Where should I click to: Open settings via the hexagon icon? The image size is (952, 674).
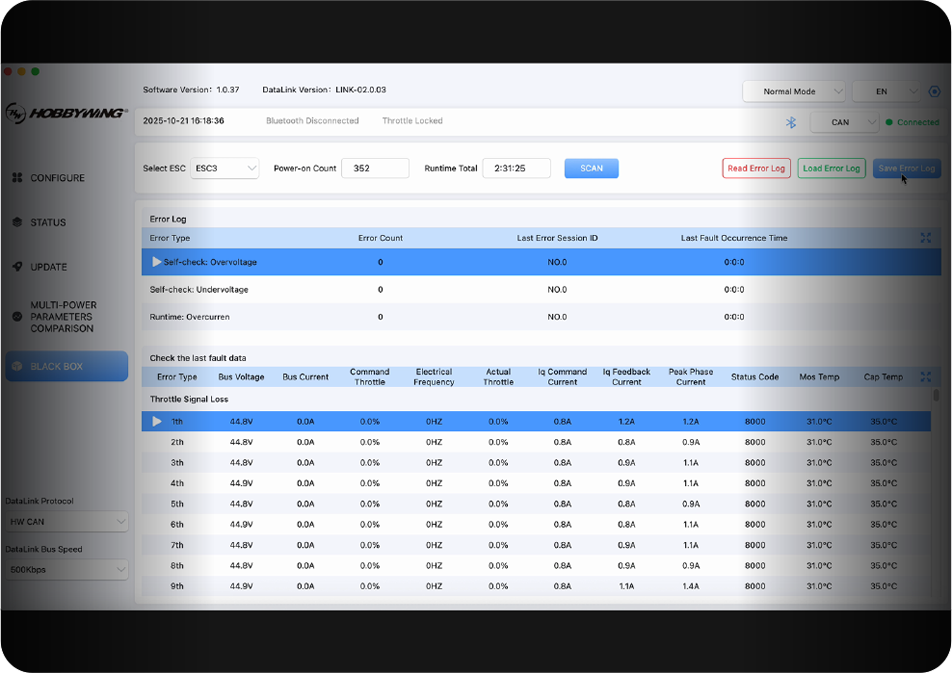(x=934, y=91)
